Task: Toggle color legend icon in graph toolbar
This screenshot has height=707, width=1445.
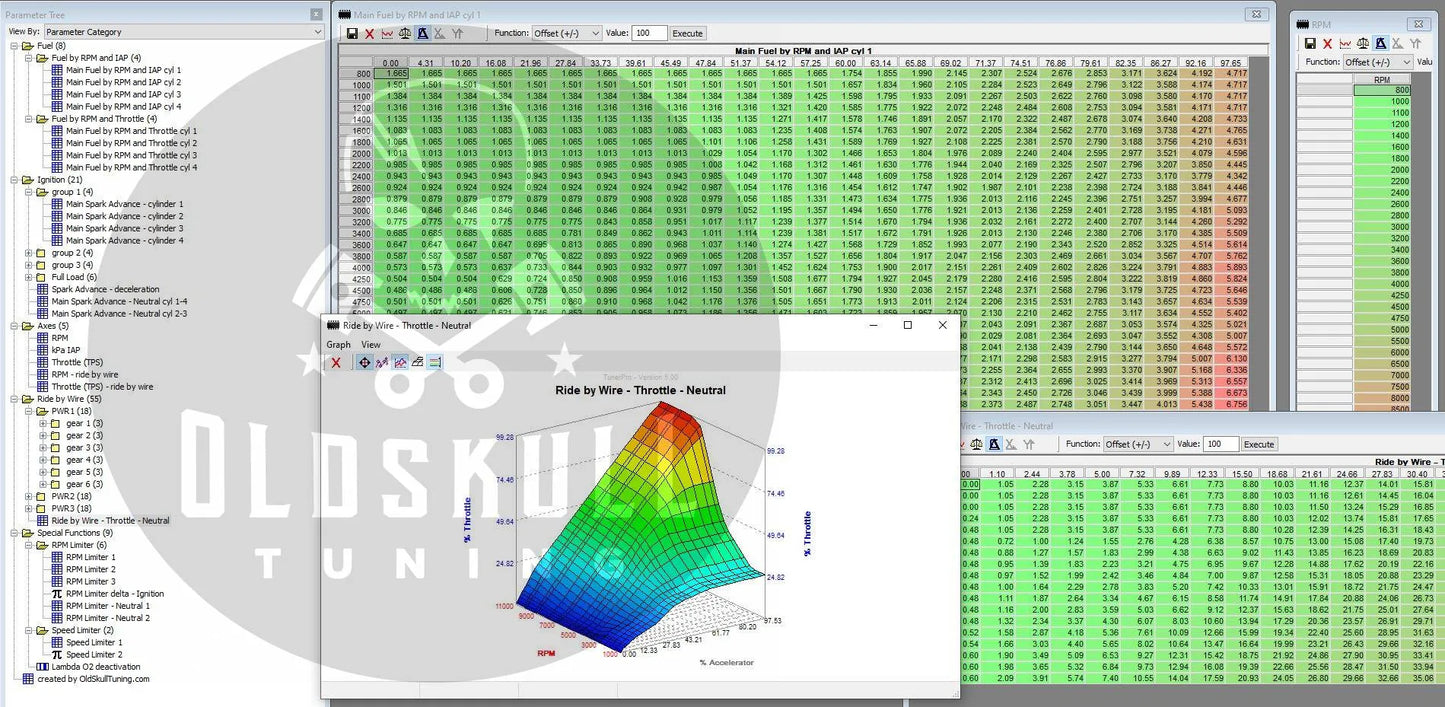Action: pyautogui.click(x=435, y=362)
